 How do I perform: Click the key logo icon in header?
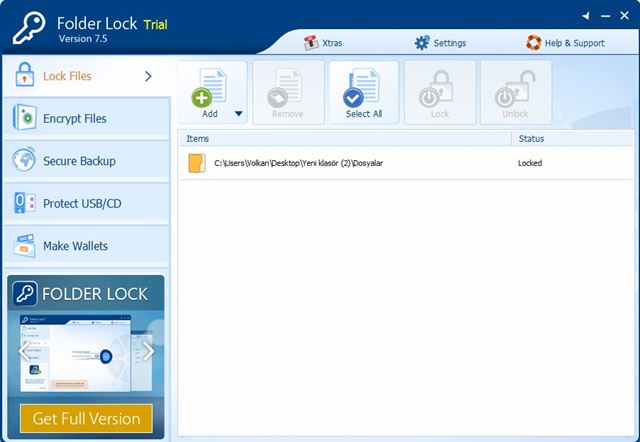click(x=29, y=28)
